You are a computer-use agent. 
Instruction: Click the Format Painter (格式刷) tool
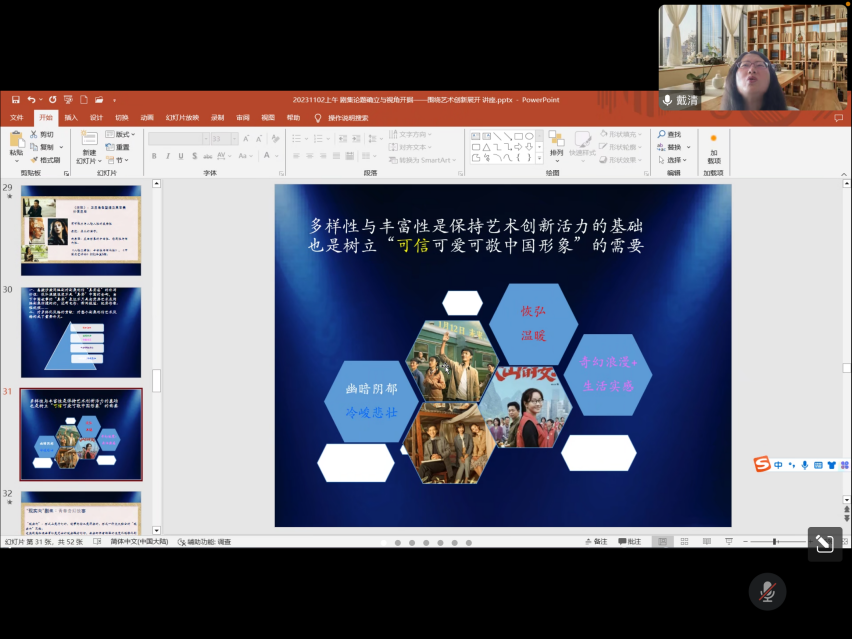(47, 160)
